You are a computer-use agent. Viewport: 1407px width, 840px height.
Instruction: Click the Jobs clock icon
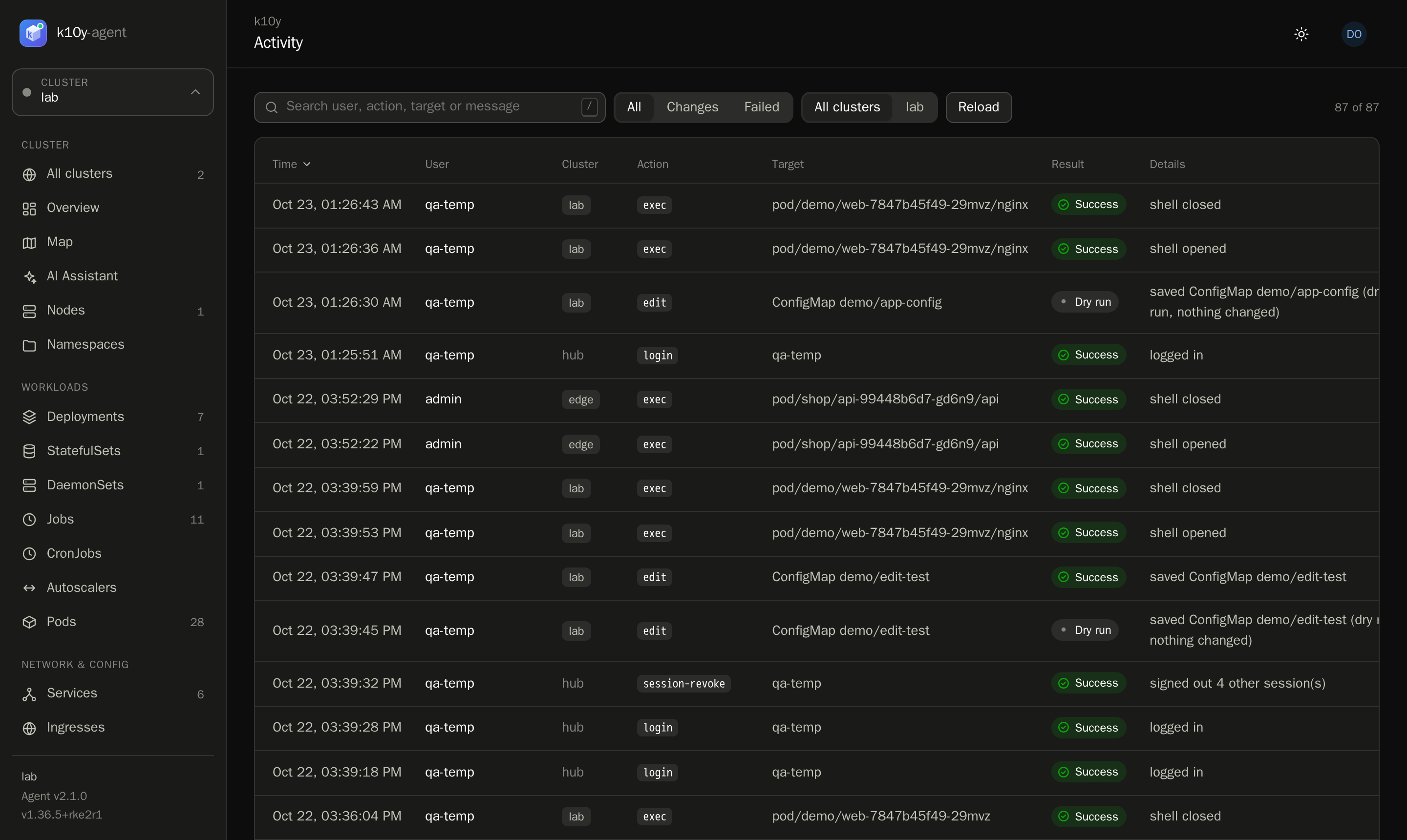point(29,520)
